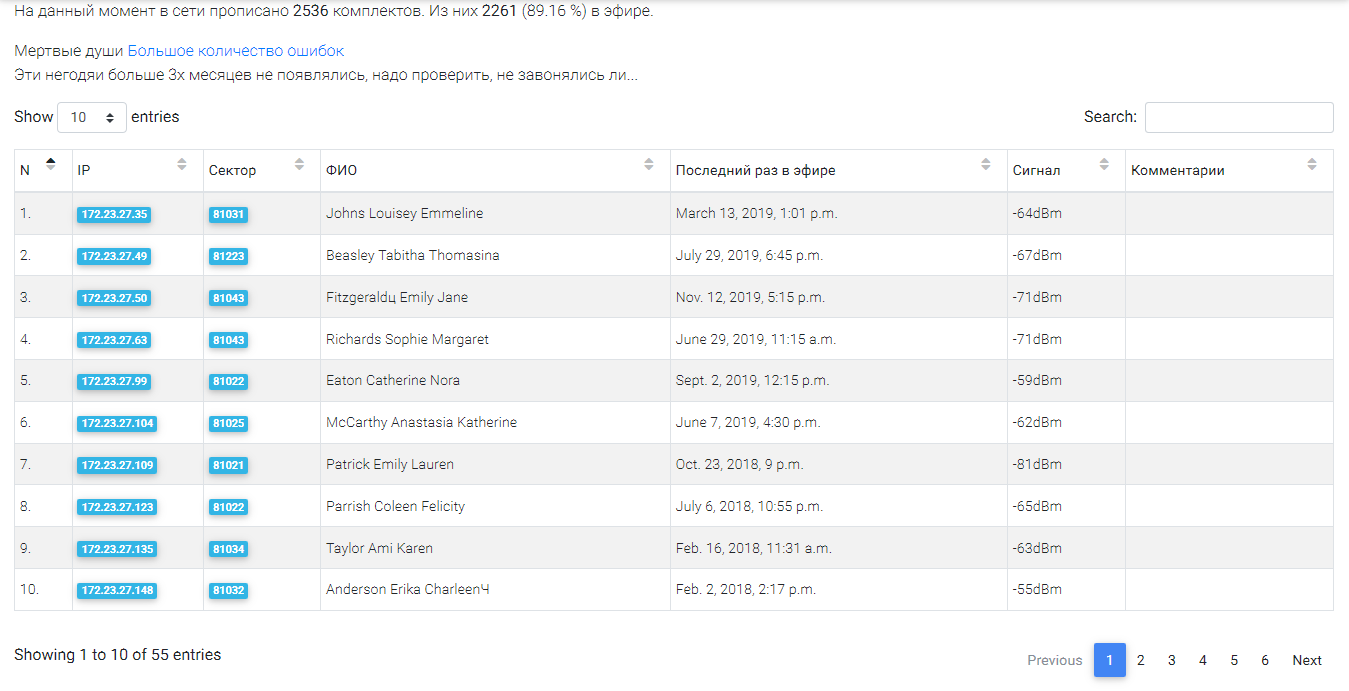This screenshot has height=691, width=1349.
Task: Select pagination page 4
Action: coord(1203,660)
